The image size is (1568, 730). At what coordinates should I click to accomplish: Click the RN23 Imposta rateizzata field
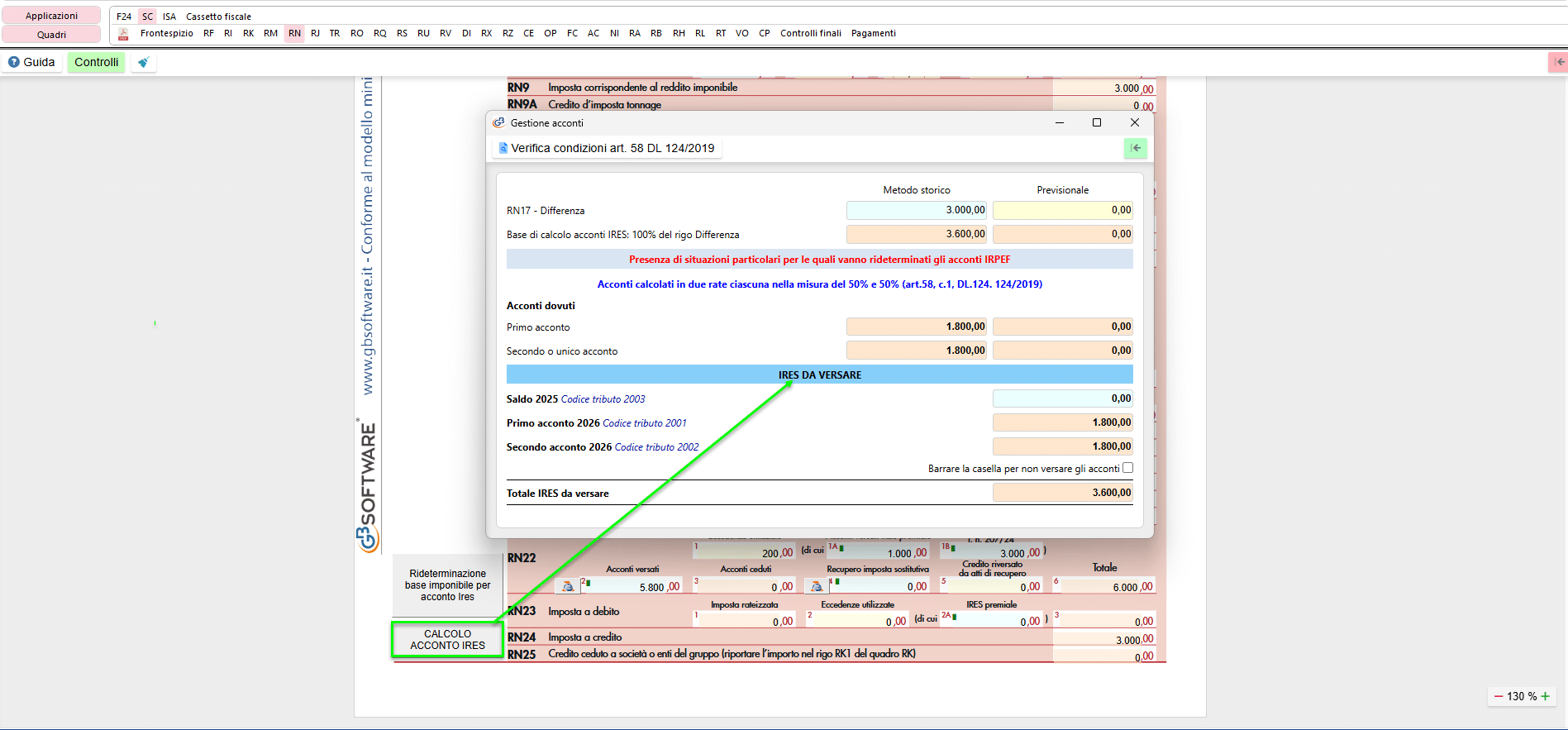point(744,620)
